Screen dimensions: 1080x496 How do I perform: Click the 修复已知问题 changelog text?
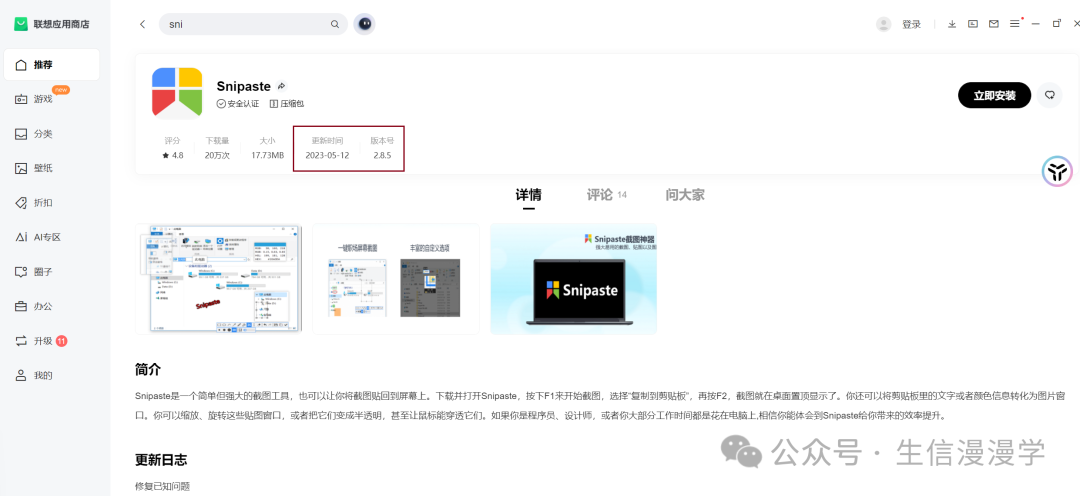coord(163,486)
